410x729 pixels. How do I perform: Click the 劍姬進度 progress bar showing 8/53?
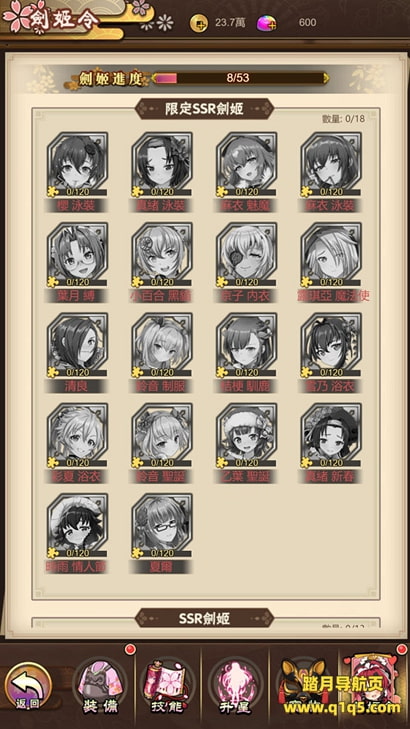240,78
